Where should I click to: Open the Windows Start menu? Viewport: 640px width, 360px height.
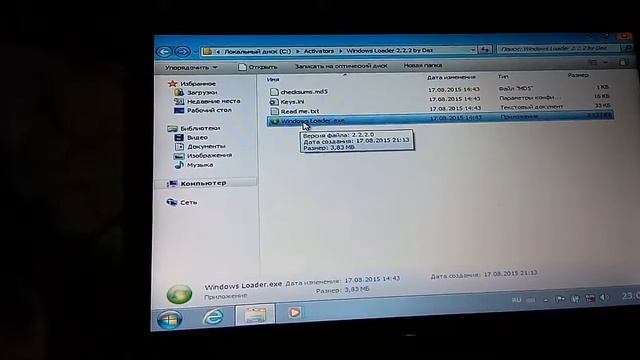point(169,319)
